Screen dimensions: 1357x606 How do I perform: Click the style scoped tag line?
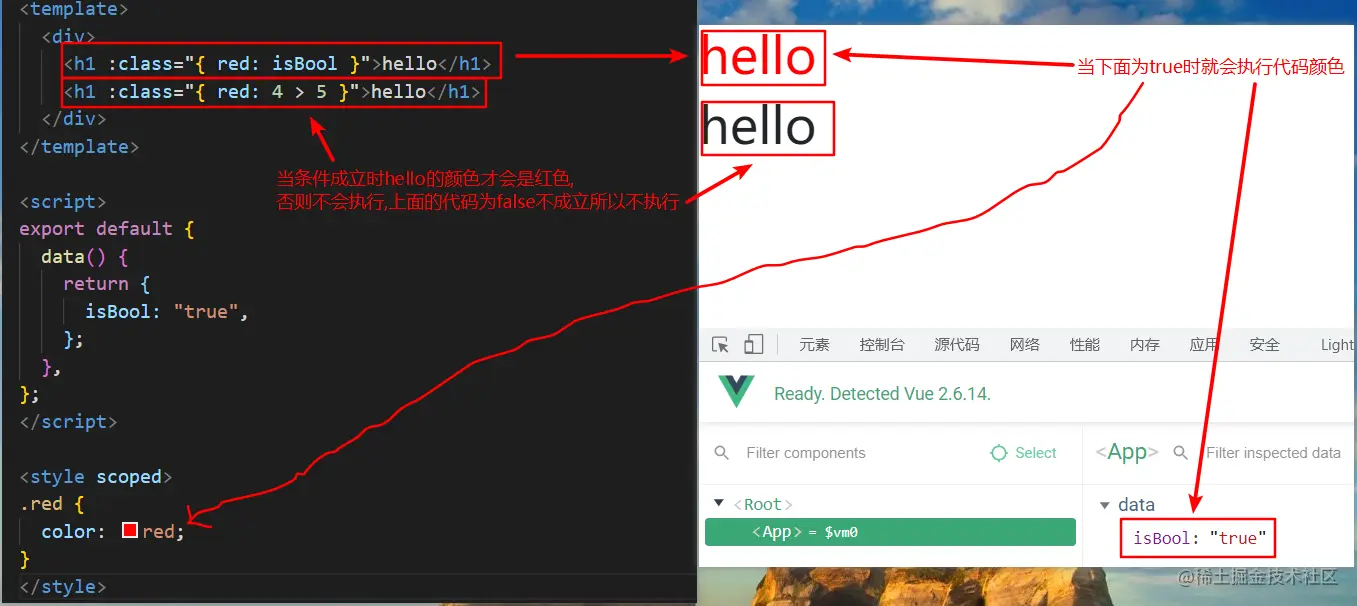pyautogui.click(x=96, y=477)
